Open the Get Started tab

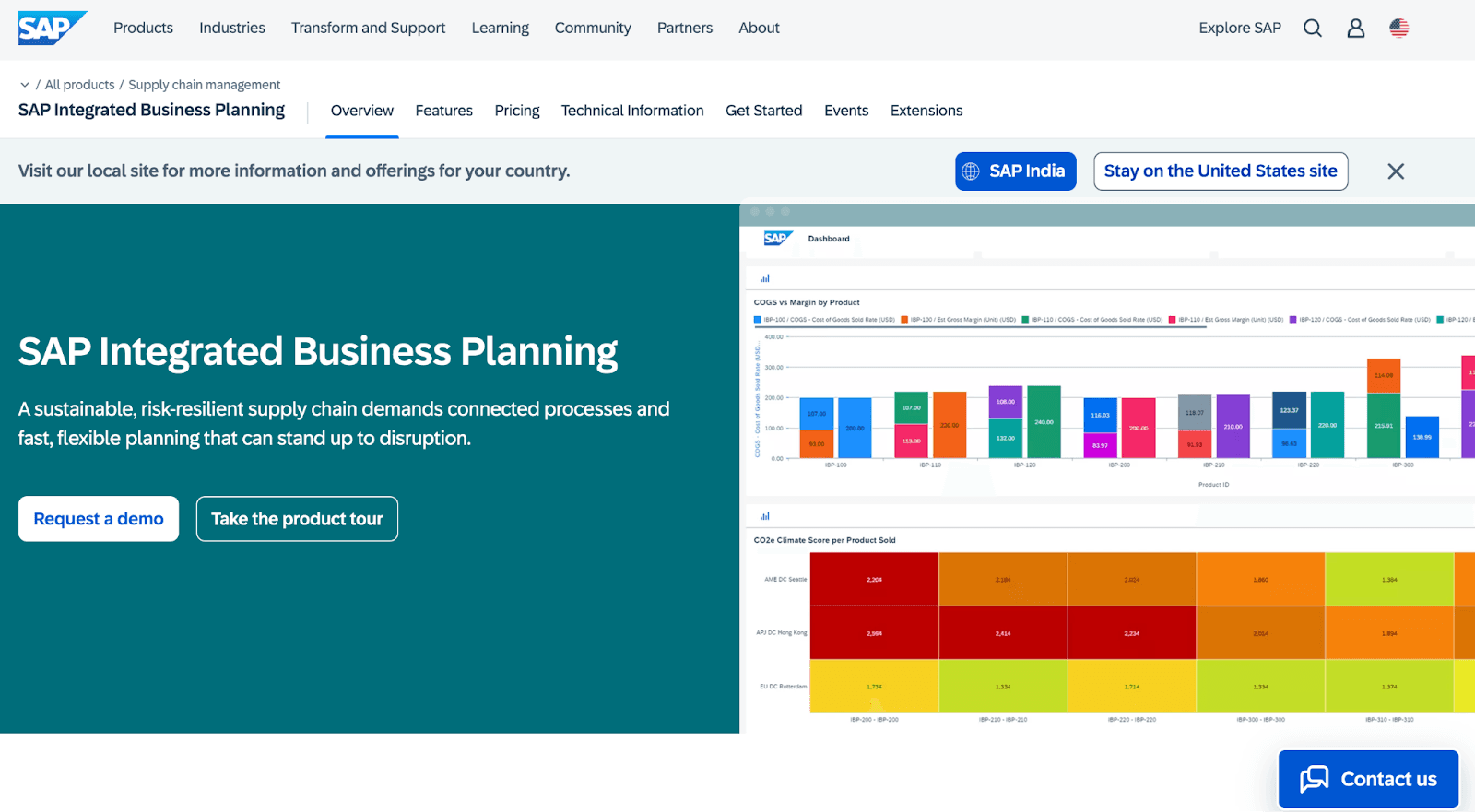coord(764,111)
